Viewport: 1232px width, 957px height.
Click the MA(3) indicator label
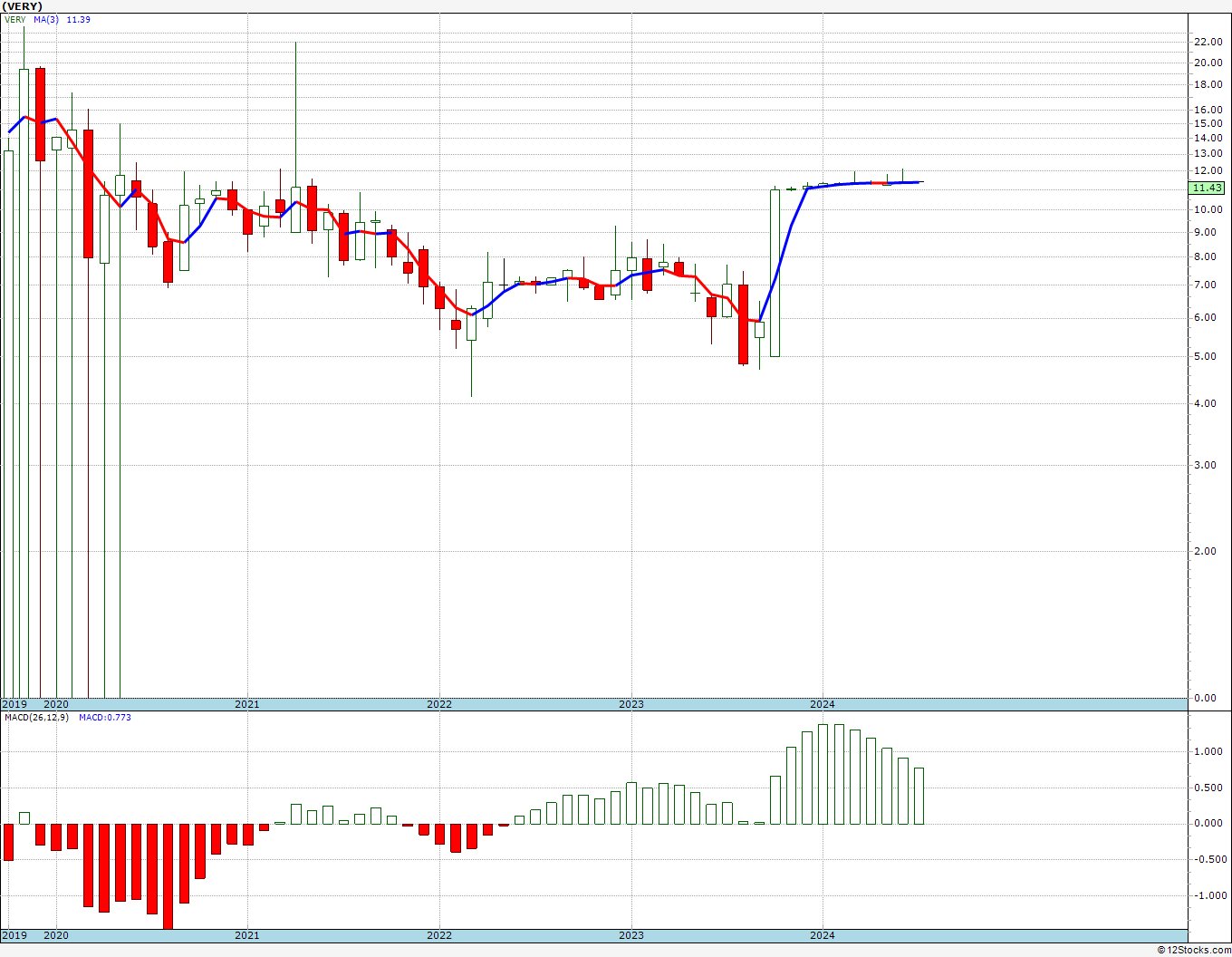point(46,20)
